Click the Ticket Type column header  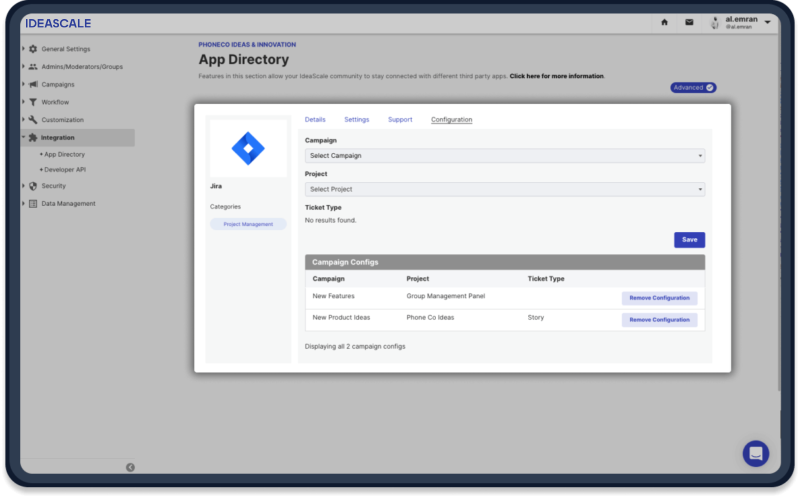pyautogui.click(x=546, y=279)
